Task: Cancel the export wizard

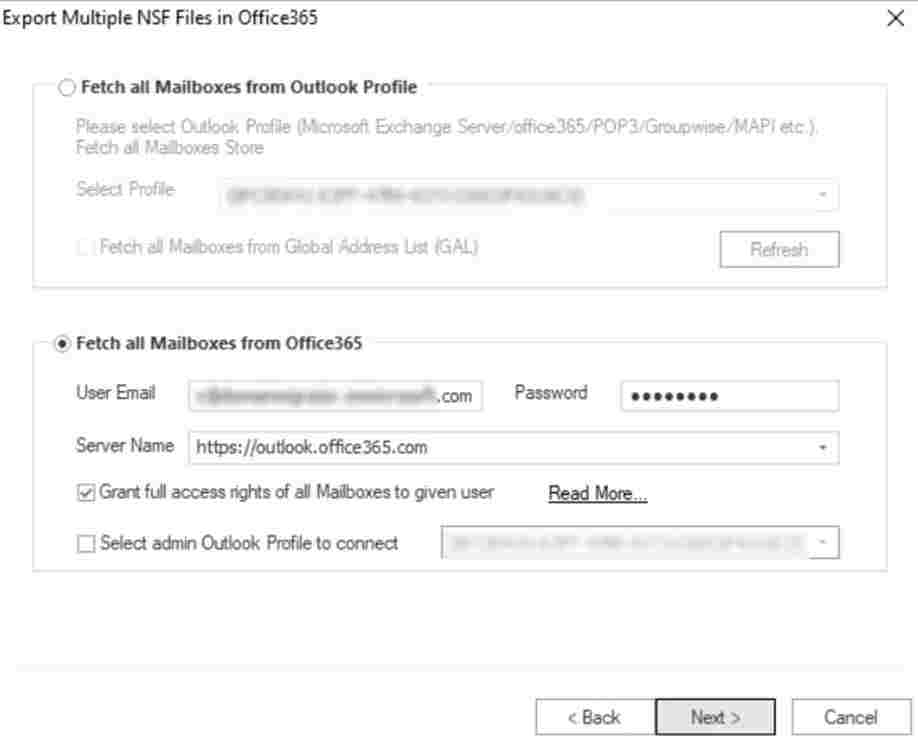Action: pyautogui.click(x=850, y=717)
